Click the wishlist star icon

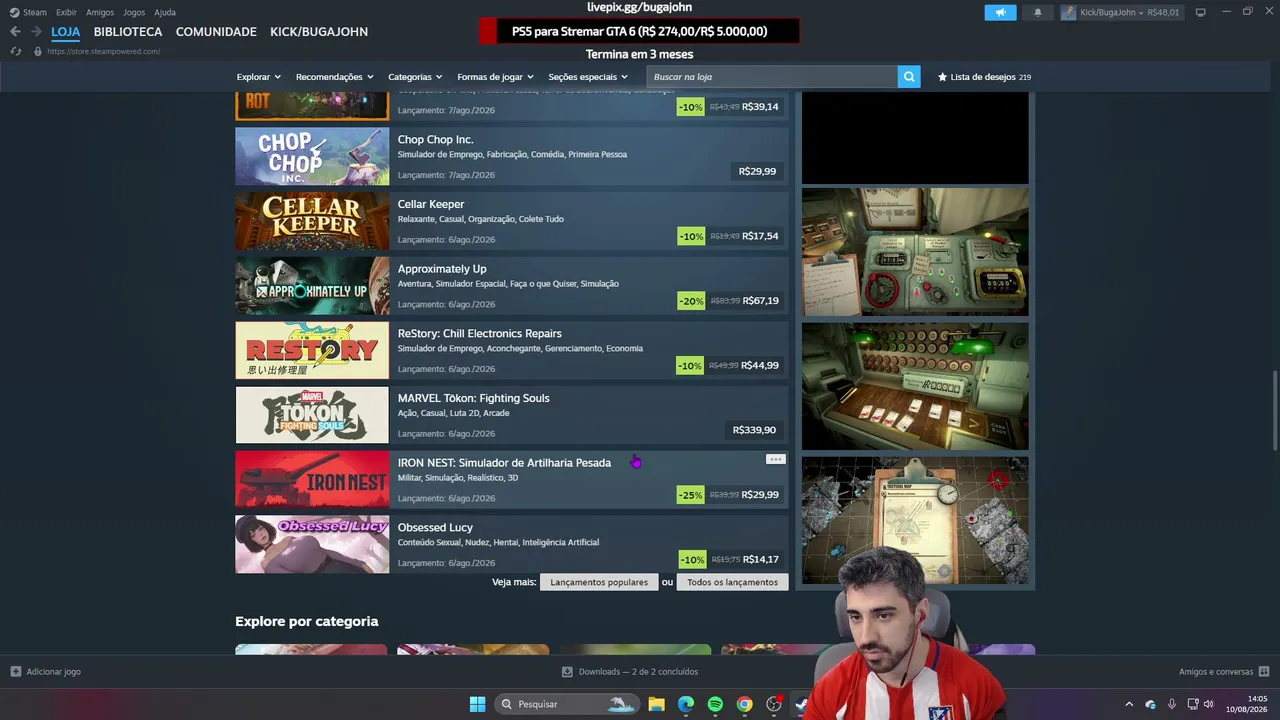pyautogui.click(x=942, y=77)
